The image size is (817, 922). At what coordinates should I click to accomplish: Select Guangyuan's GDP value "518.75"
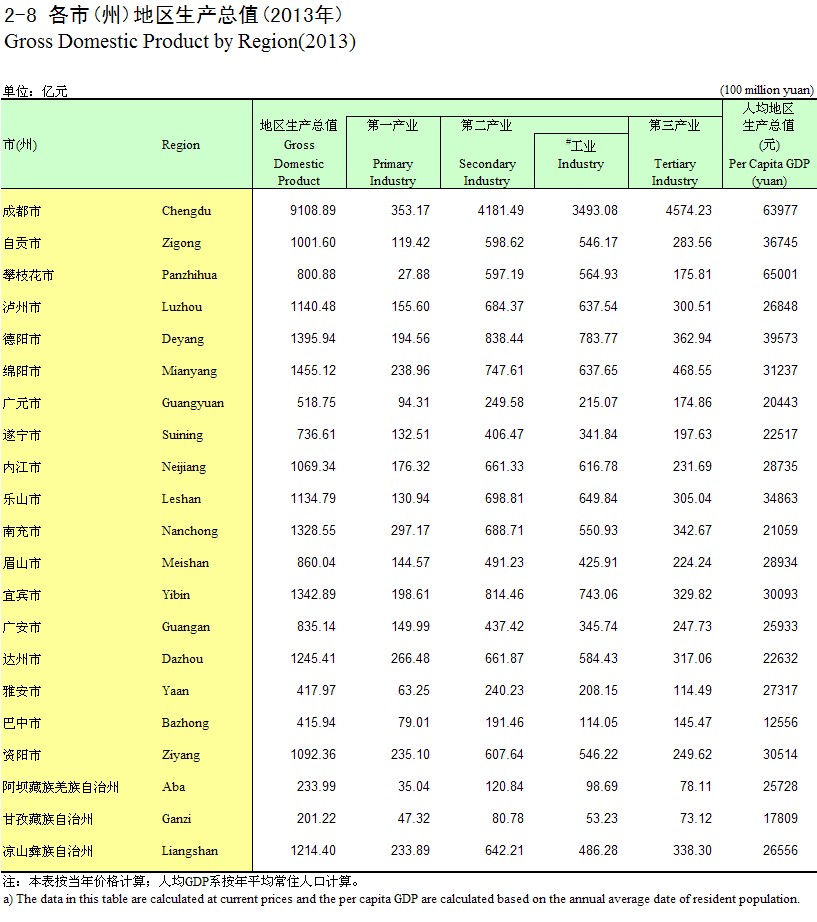pyautogui.click(x=316, y=403)
